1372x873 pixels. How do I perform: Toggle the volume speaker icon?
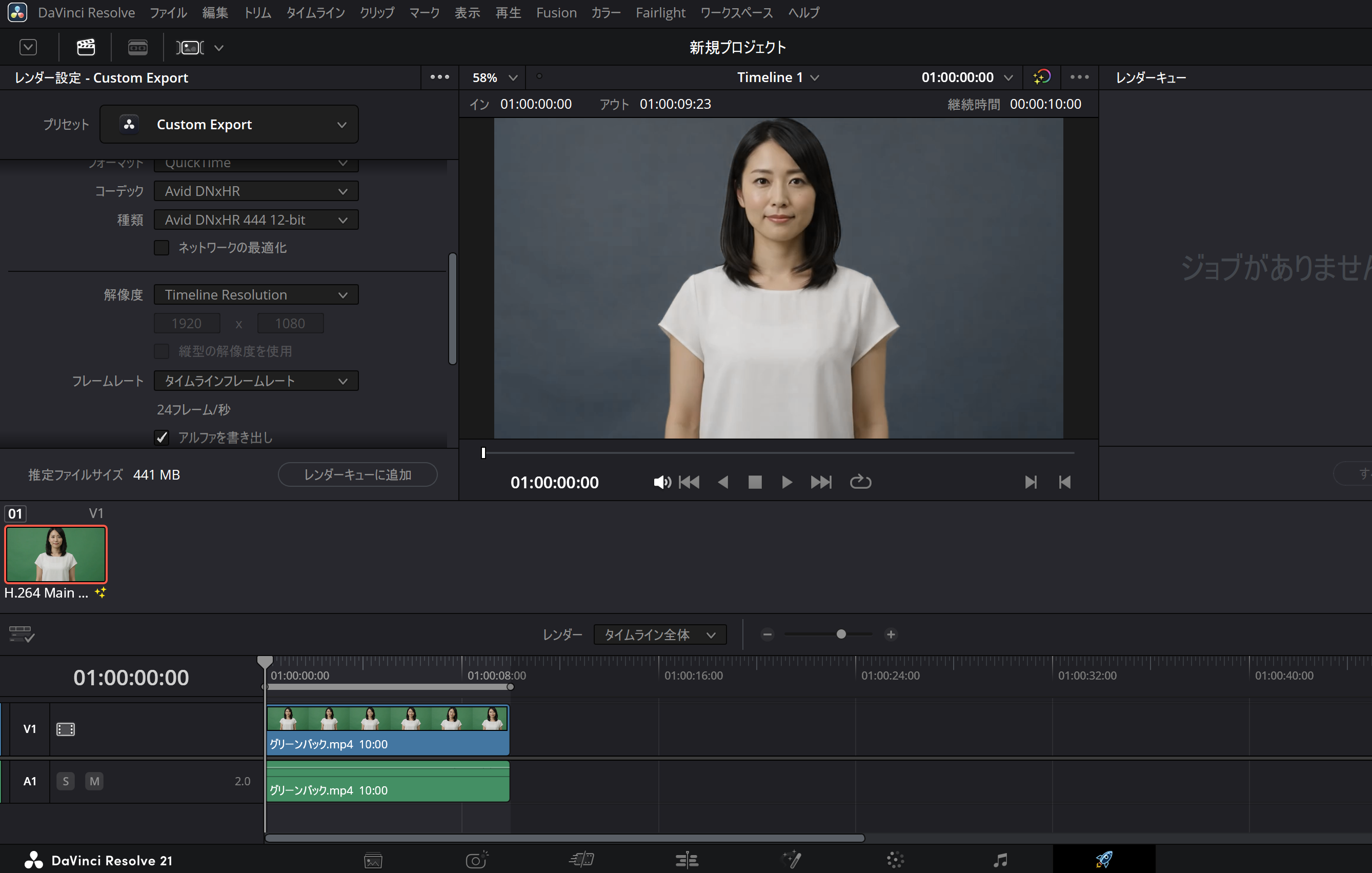(x=661, y=482)
